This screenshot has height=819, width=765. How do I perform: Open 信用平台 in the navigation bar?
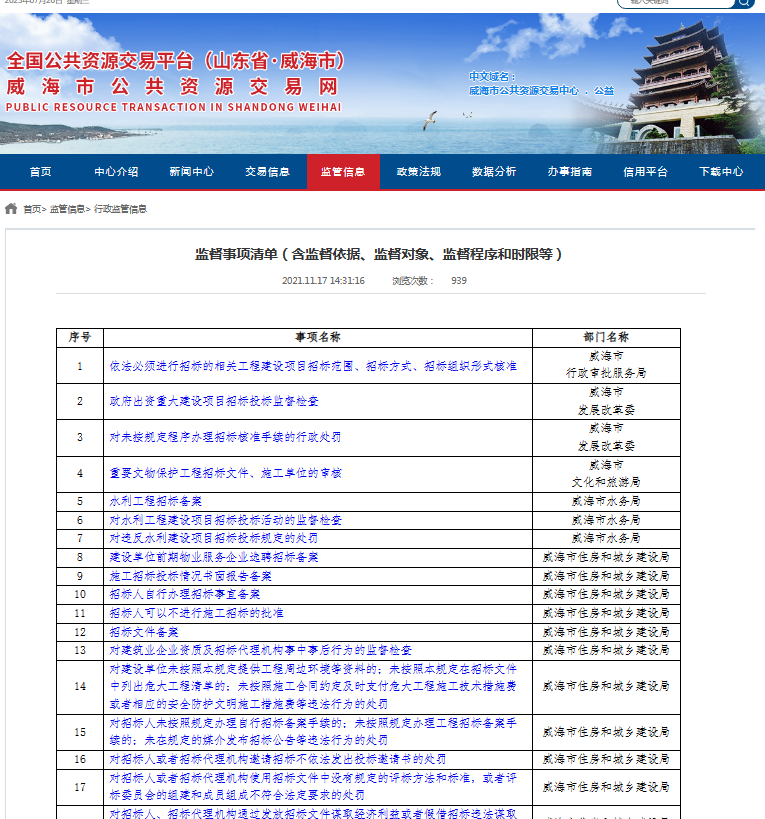(645, 172)
